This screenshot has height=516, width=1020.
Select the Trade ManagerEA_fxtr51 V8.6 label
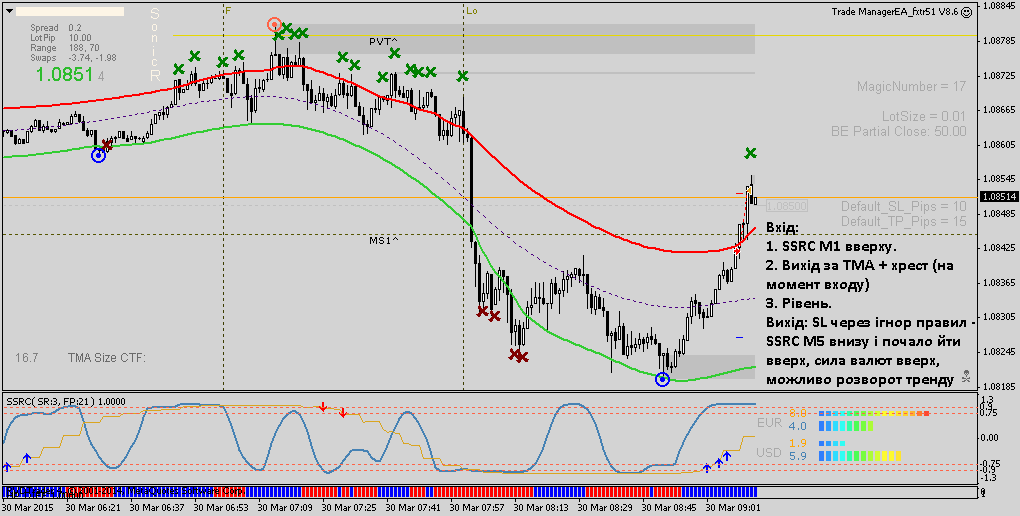coord(894,12)
